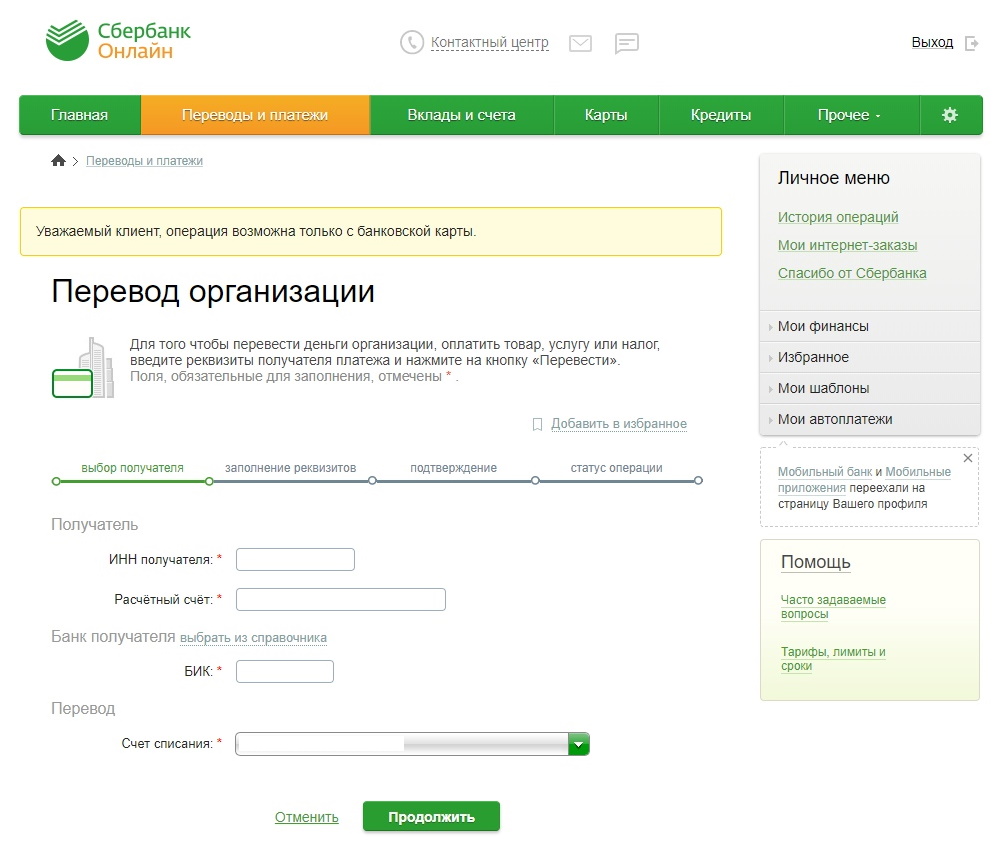Viewport: 1001px width, 848px height.
Task: Click the БИК input field
Action: click(284, 671)
